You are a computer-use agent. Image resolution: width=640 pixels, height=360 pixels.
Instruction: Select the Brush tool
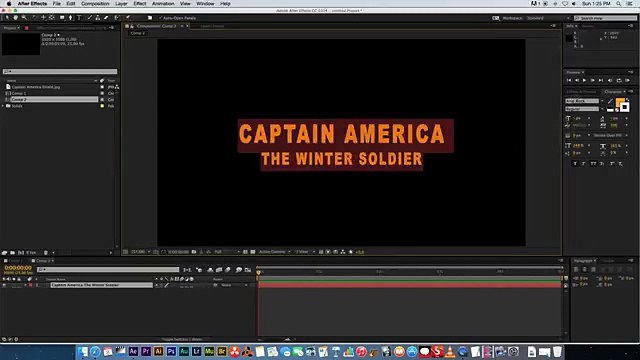[89, 18]
